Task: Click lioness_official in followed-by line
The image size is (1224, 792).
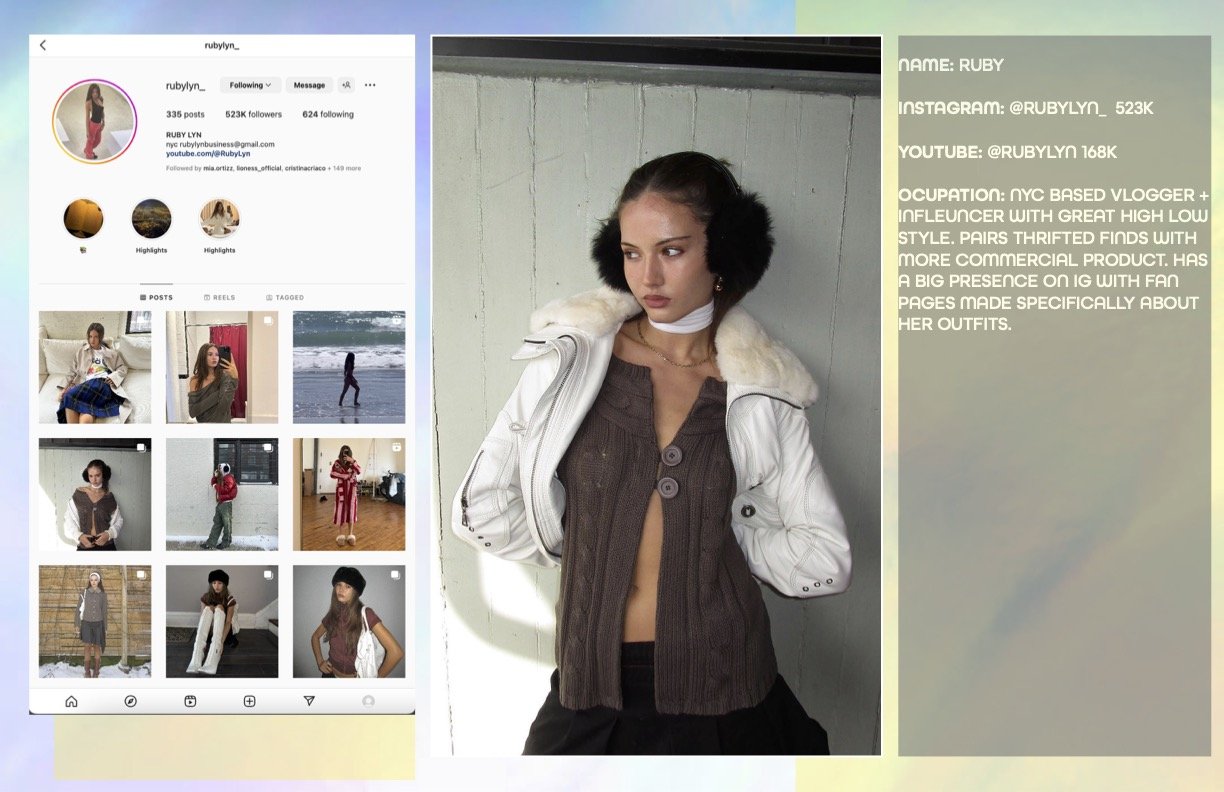Action: 258,168
